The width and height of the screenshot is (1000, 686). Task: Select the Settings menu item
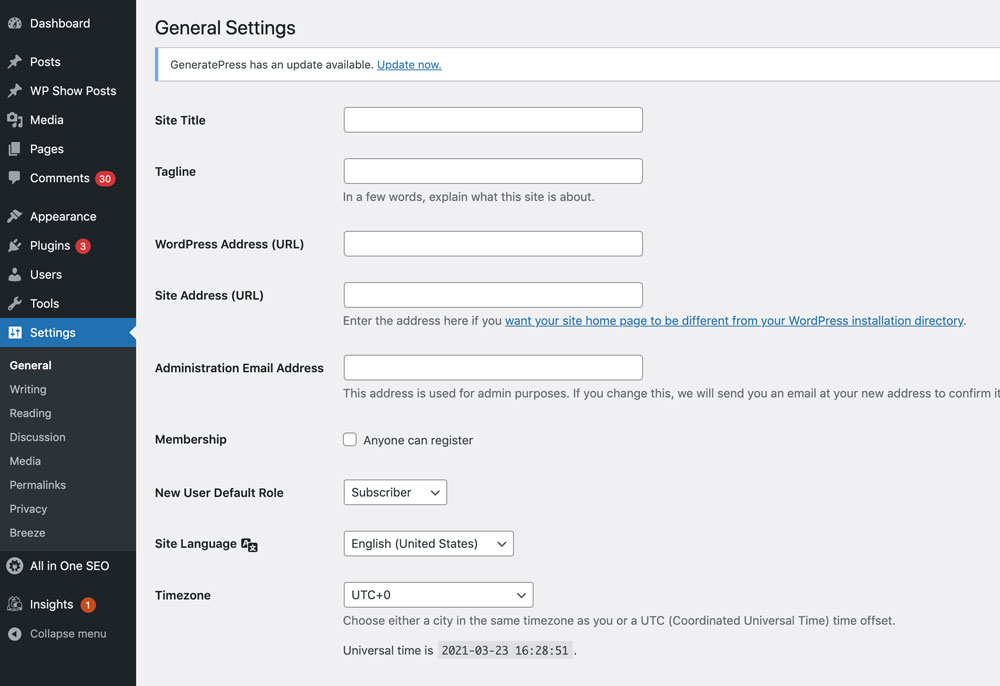pos(68,333)
